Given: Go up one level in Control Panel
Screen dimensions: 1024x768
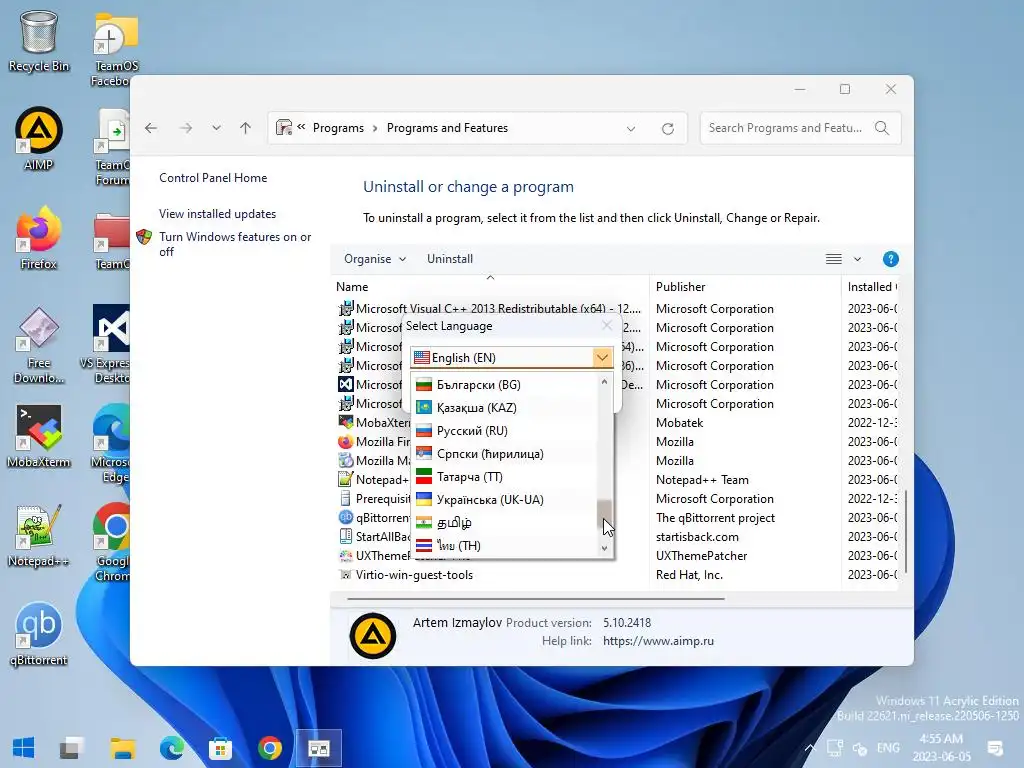Looking at the screenshot, I should click(x=246, y=128).
